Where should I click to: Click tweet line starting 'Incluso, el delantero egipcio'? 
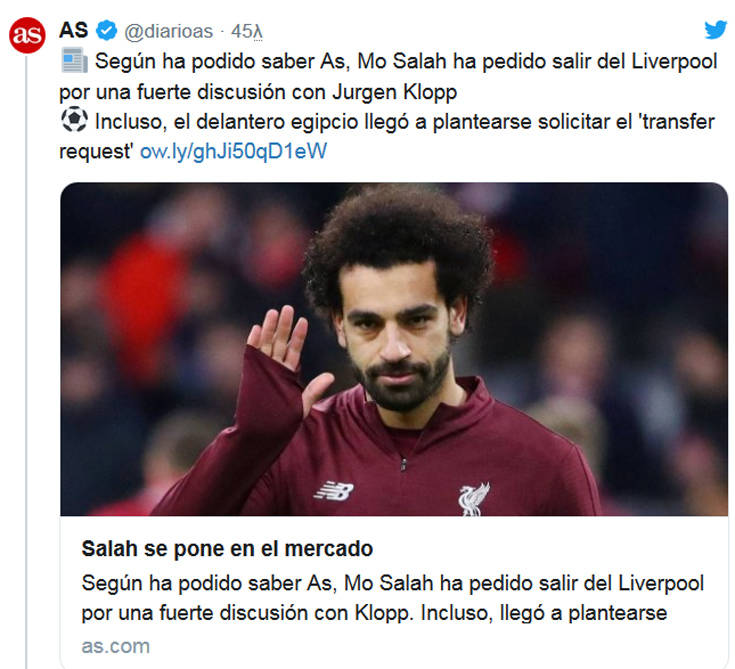[x=405, y=122]
